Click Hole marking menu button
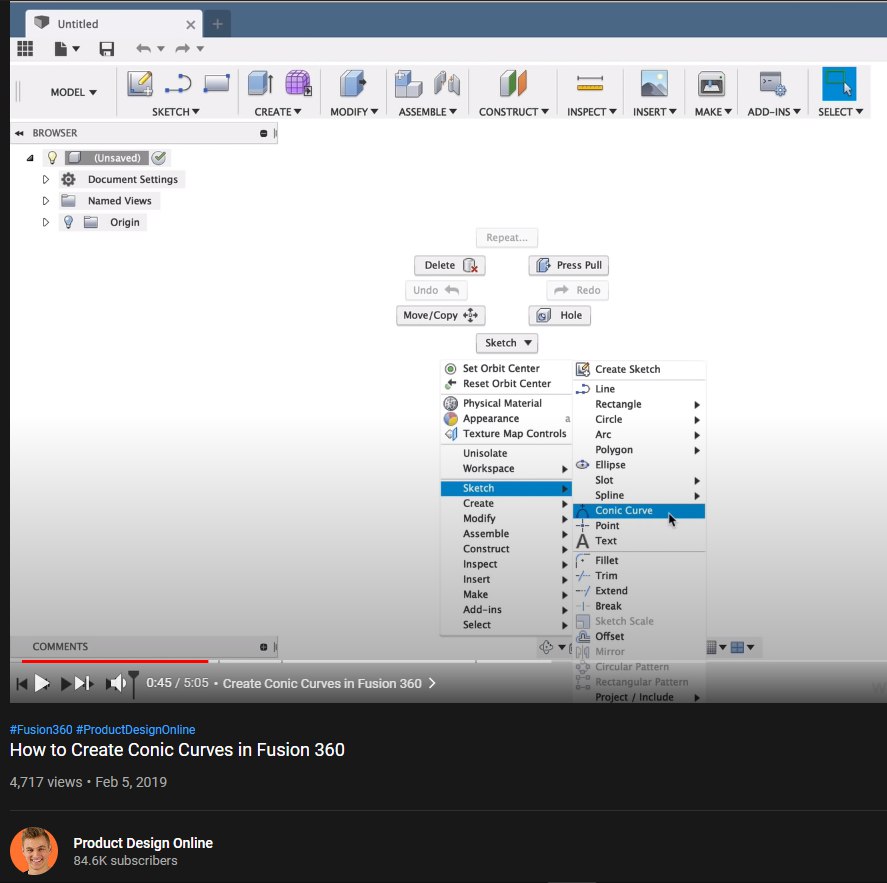 click(x=559, y=315)
